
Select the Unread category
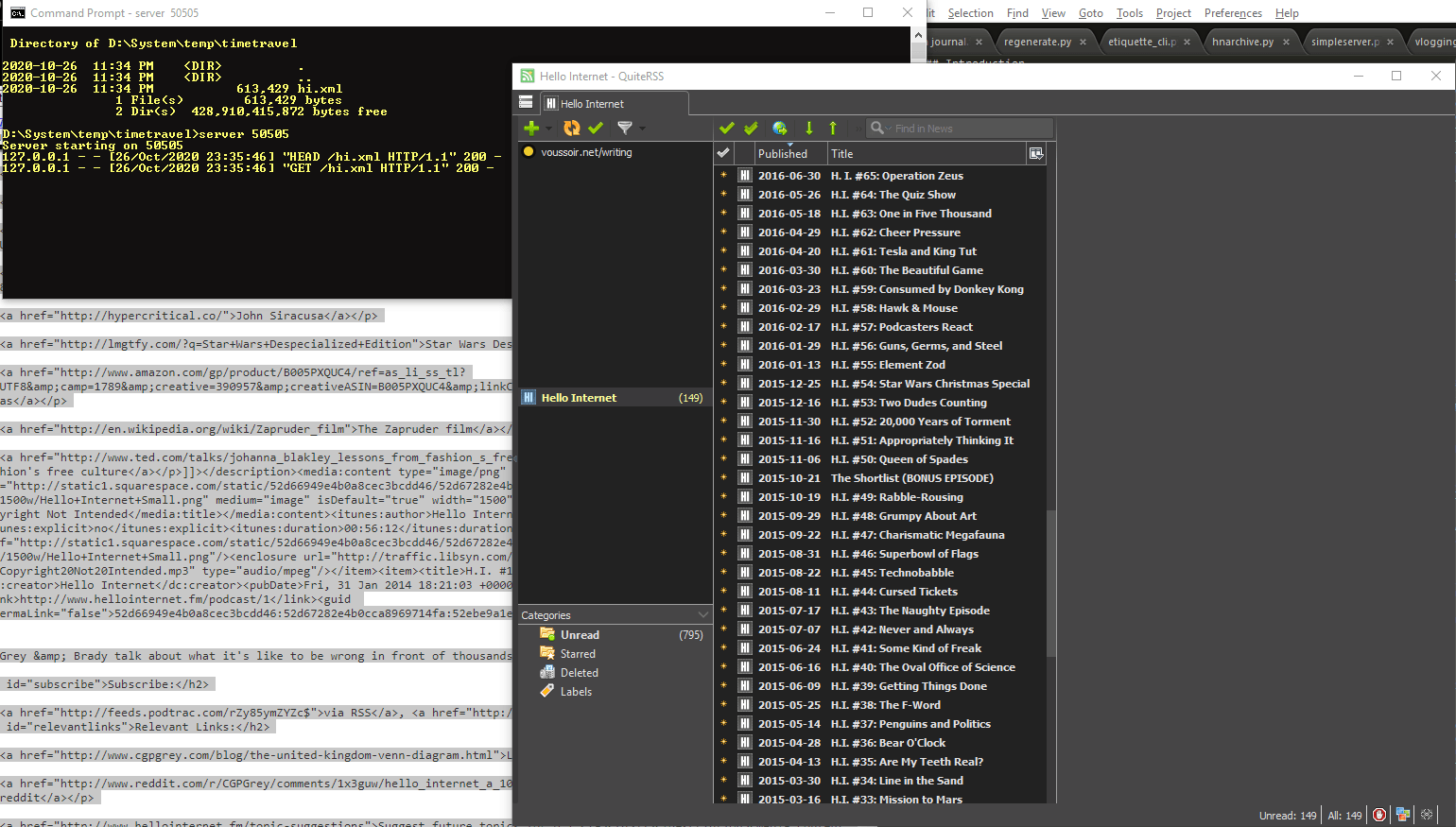tap(580, 634)
